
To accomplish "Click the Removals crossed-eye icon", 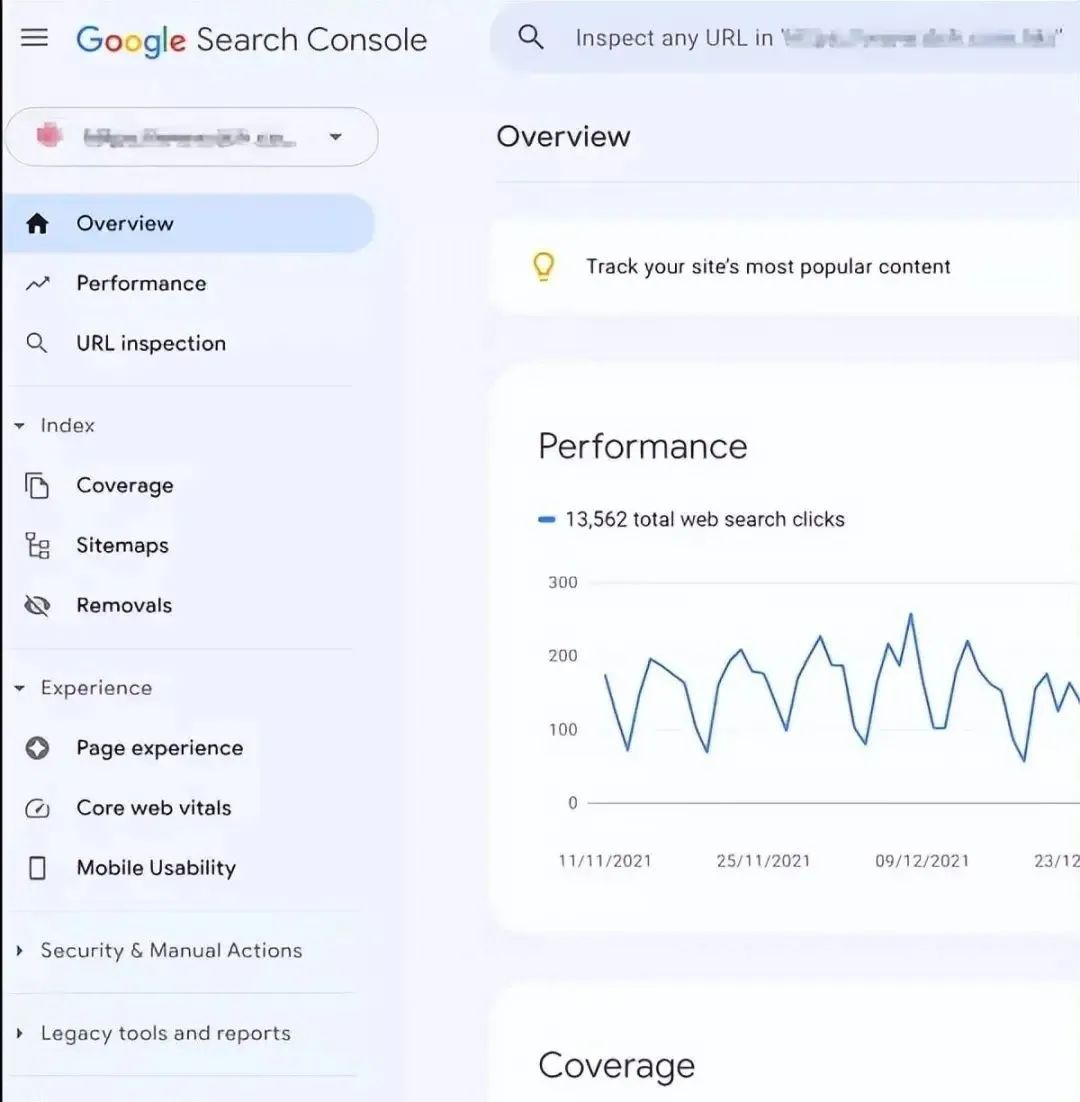I will click(x=37, y=606).
